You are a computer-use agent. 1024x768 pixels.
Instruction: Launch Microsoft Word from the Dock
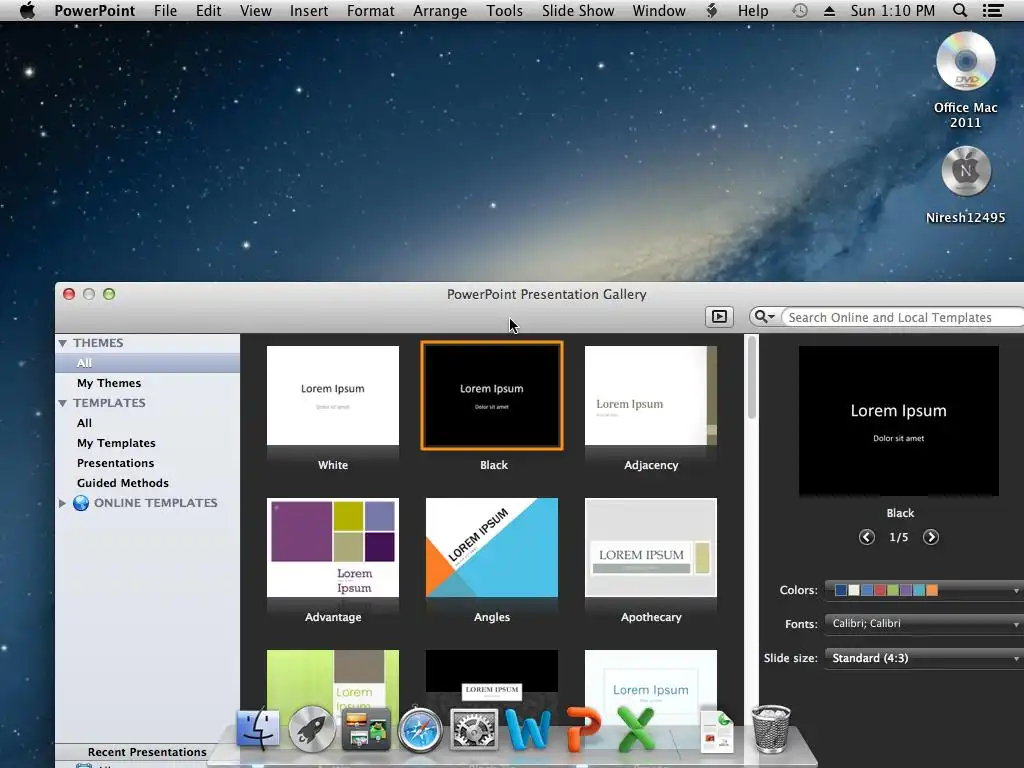pos(528,729)
